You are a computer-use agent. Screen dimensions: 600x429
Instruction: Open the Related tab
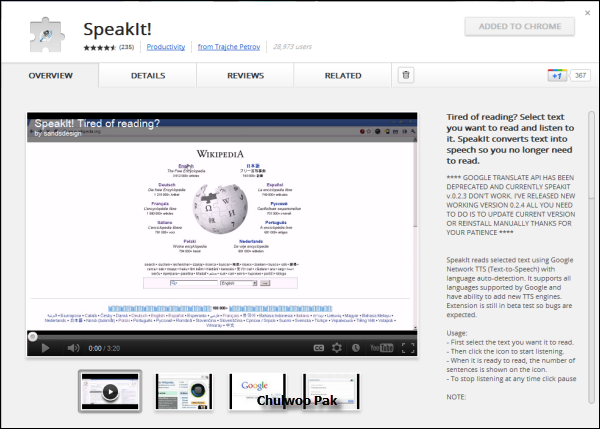pos(343,75)
